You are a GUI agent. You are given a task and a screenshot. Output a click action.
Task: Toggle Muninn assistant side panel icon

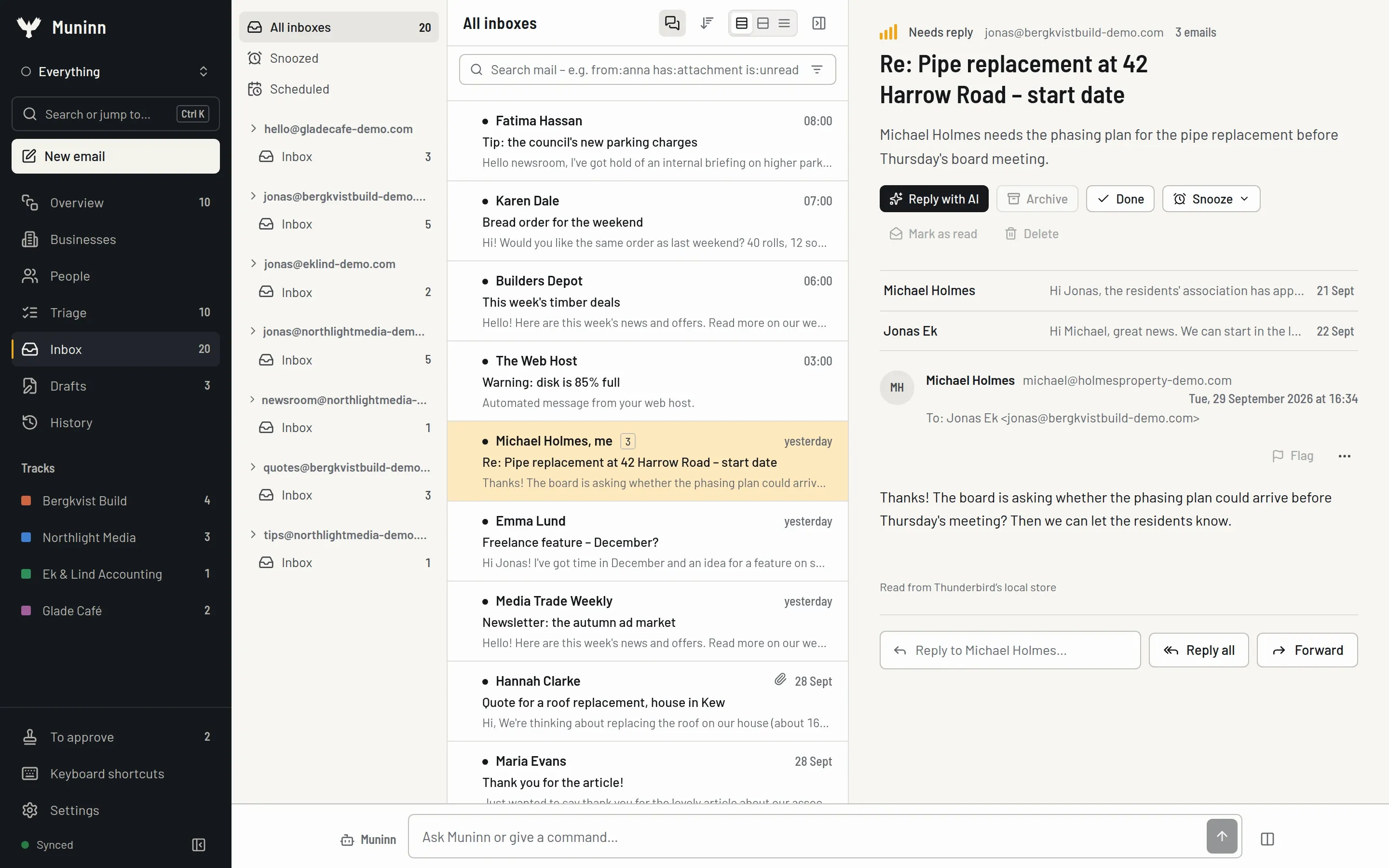1267,839
